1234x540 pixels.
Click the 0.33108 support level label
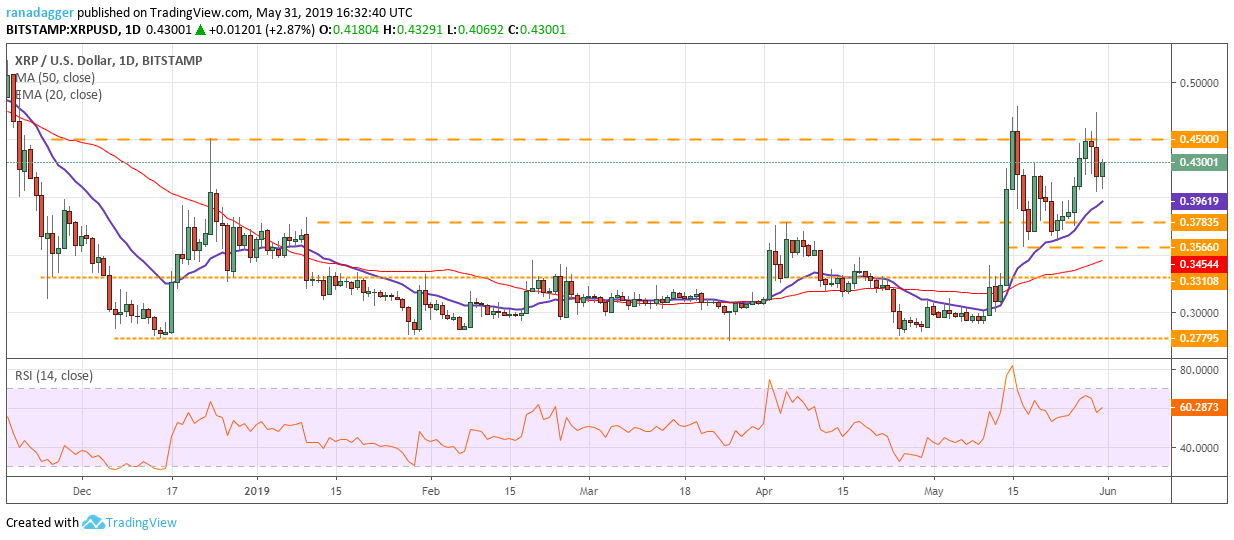click(x=1200, y=281)
